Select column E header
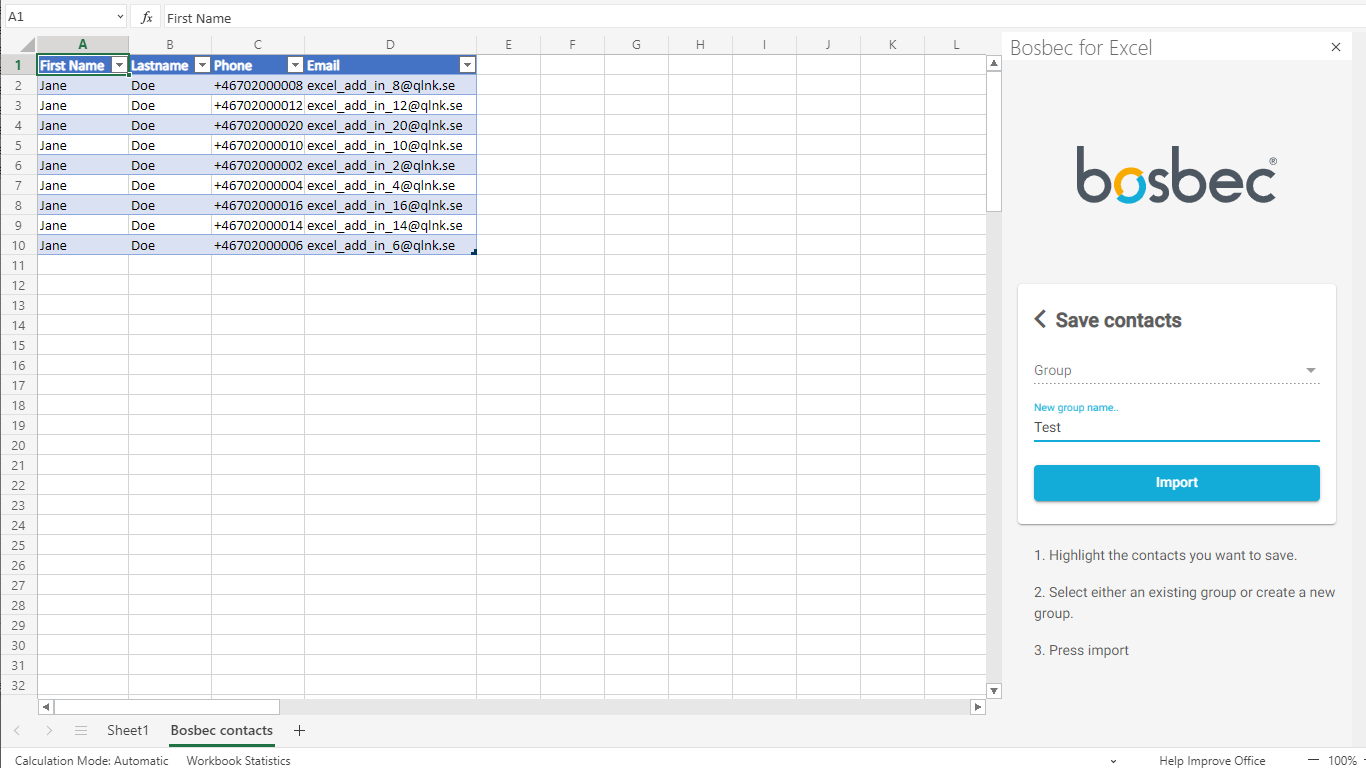This screenshot has height=768, width=1366. click(508, 45)
